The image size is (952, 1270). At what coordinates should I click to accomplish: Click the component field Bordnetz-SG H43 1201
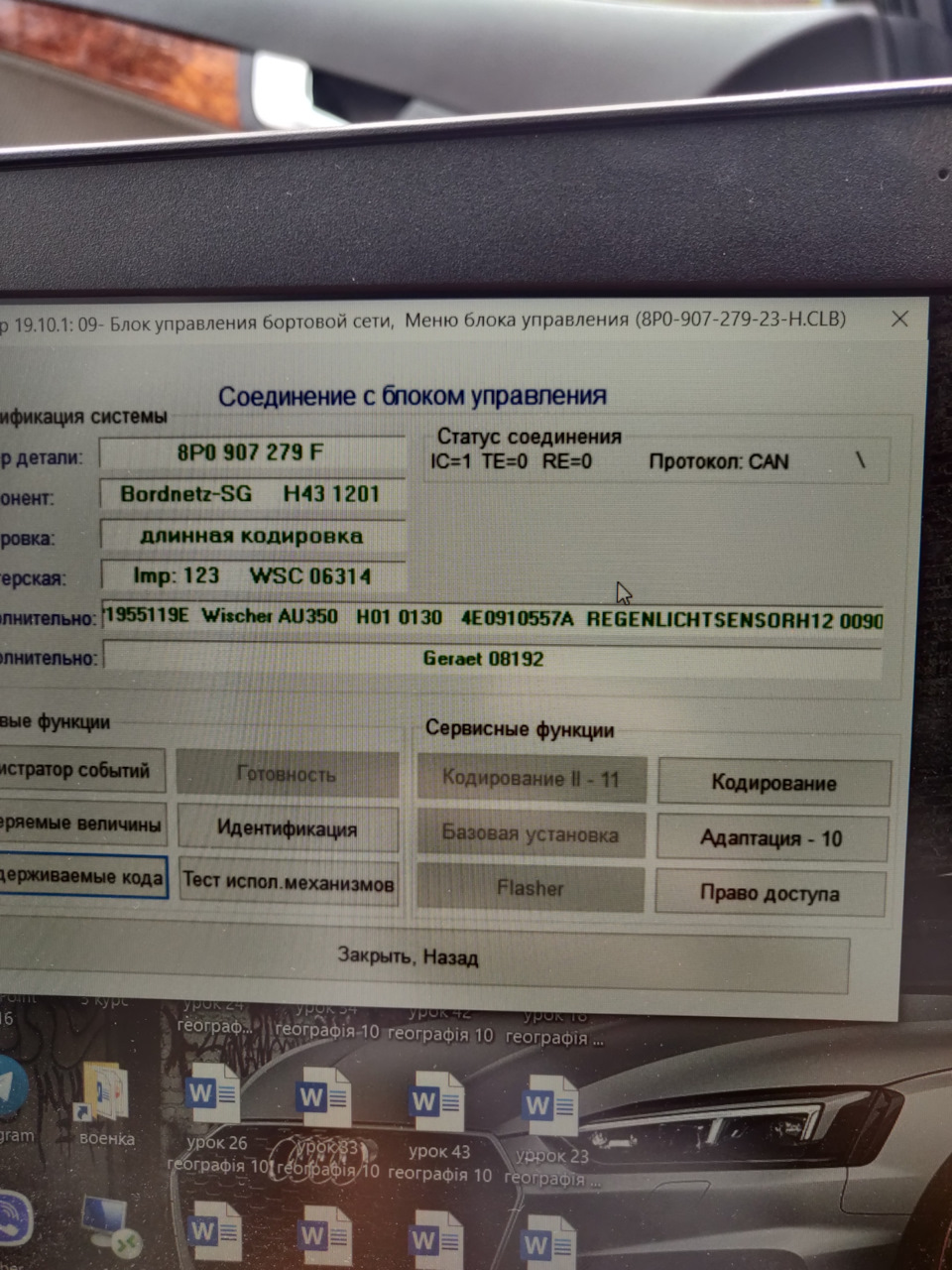[x=252, y=494]
